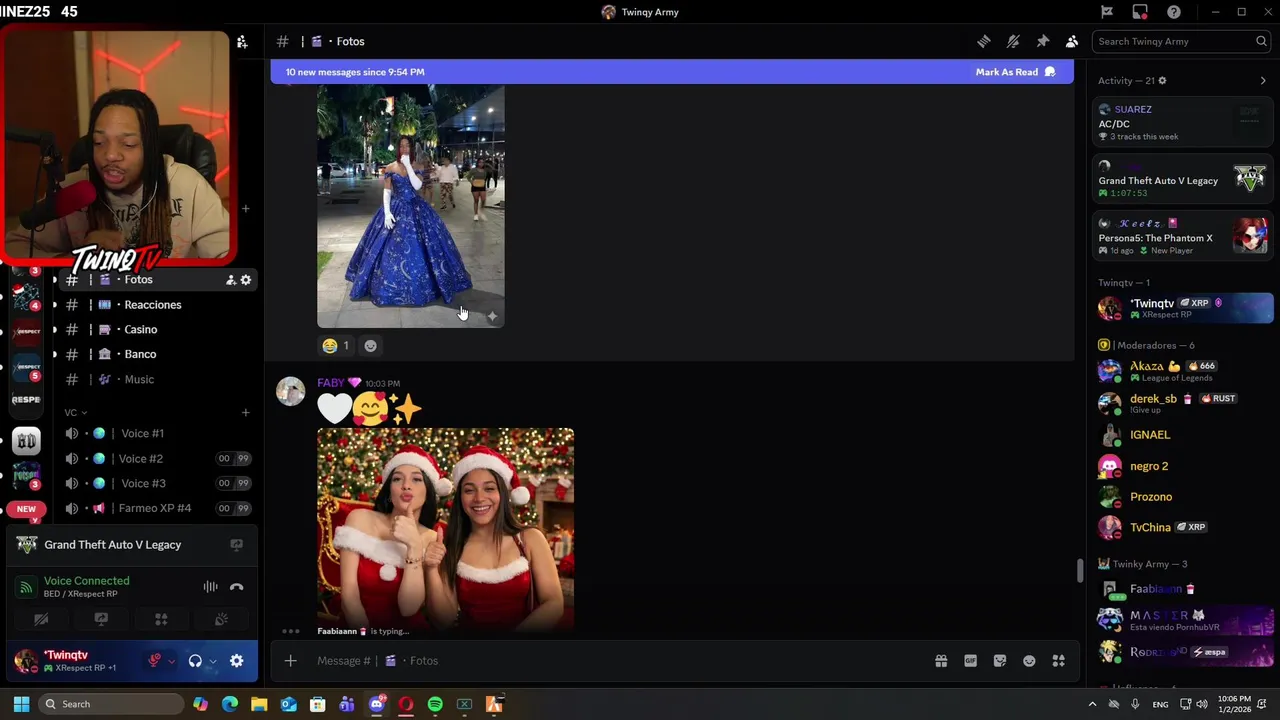Open User Settings gear
Image resolution: width=1280 pixels, height=720 pixels.
coord(237,661)
